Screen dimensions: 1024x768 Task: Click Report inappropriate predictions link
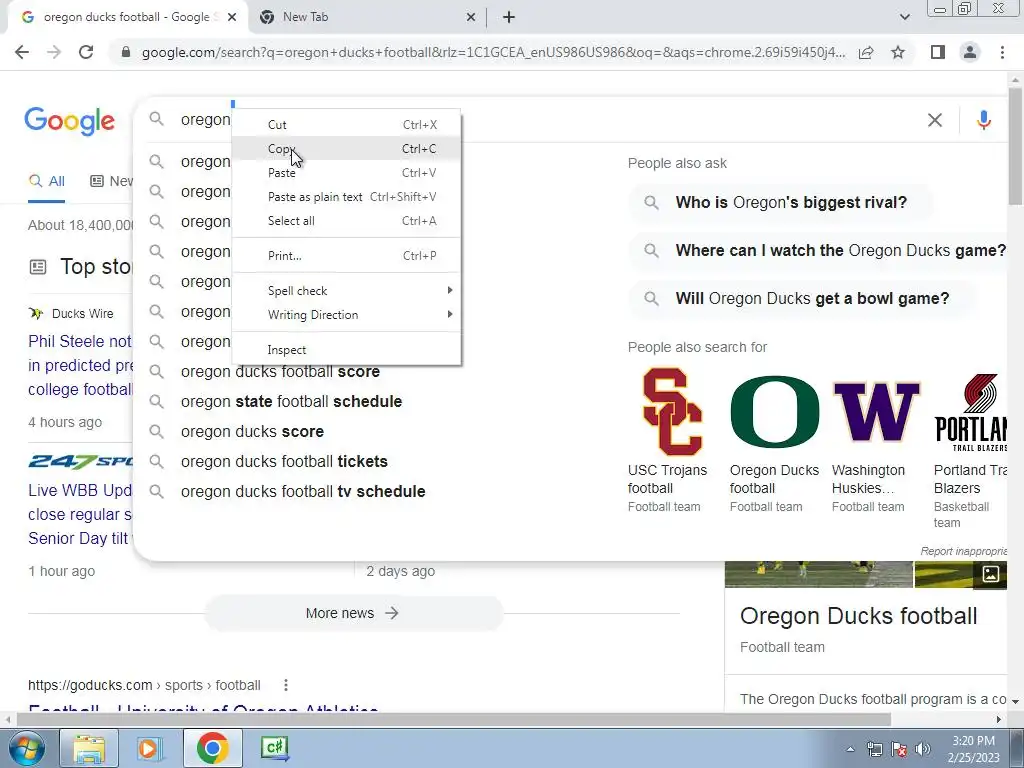click(963, 551)
